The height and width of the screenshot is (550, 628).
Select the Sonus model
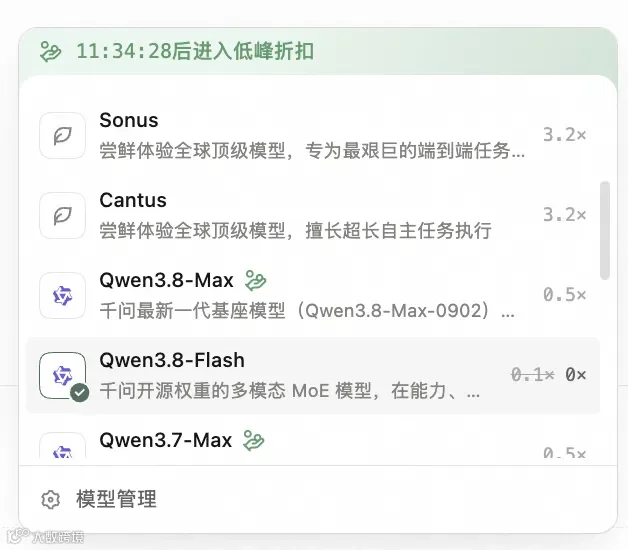click(x=313, y=135)
